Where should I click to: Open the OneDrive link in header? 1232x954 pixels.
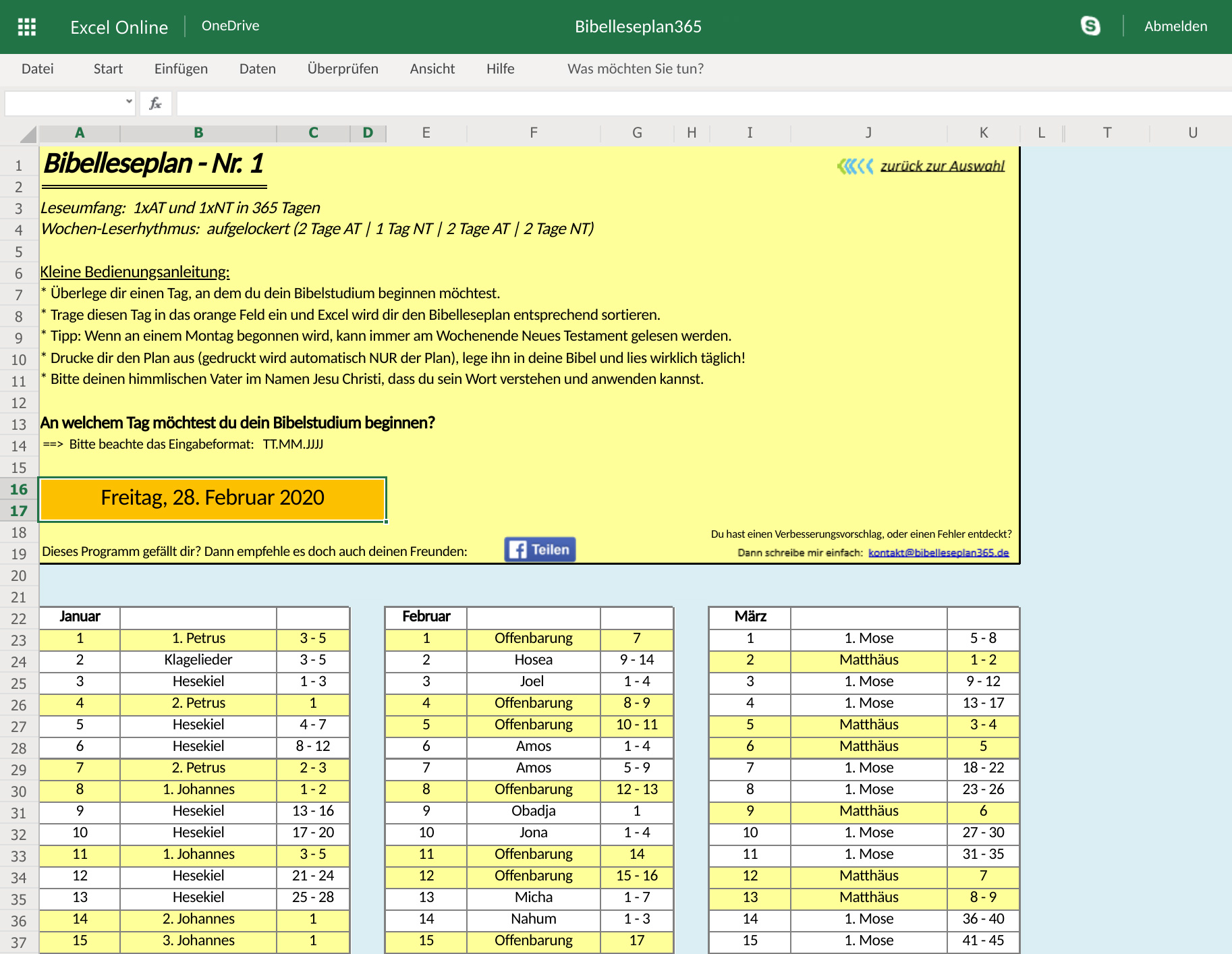(x=230, y=26)
